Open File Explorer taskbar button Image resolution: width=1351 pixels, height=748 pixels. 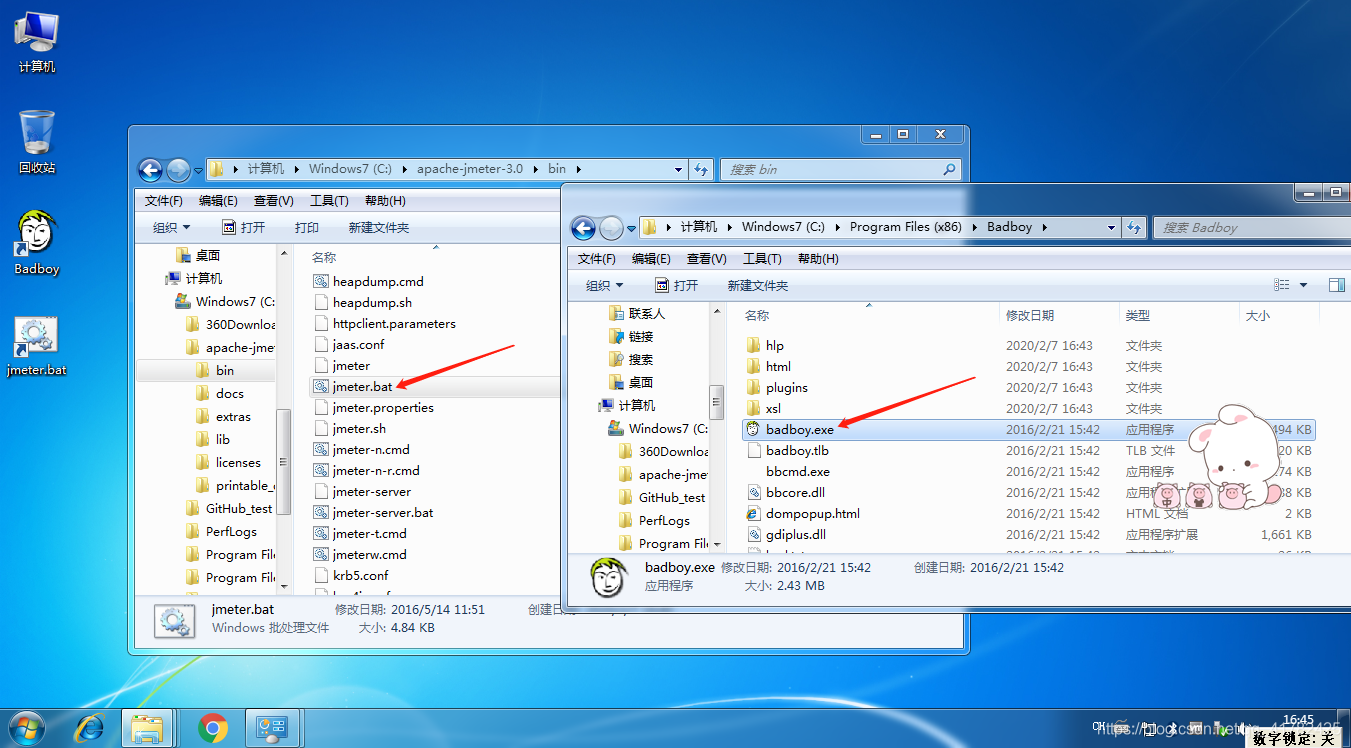click(148, 727)
